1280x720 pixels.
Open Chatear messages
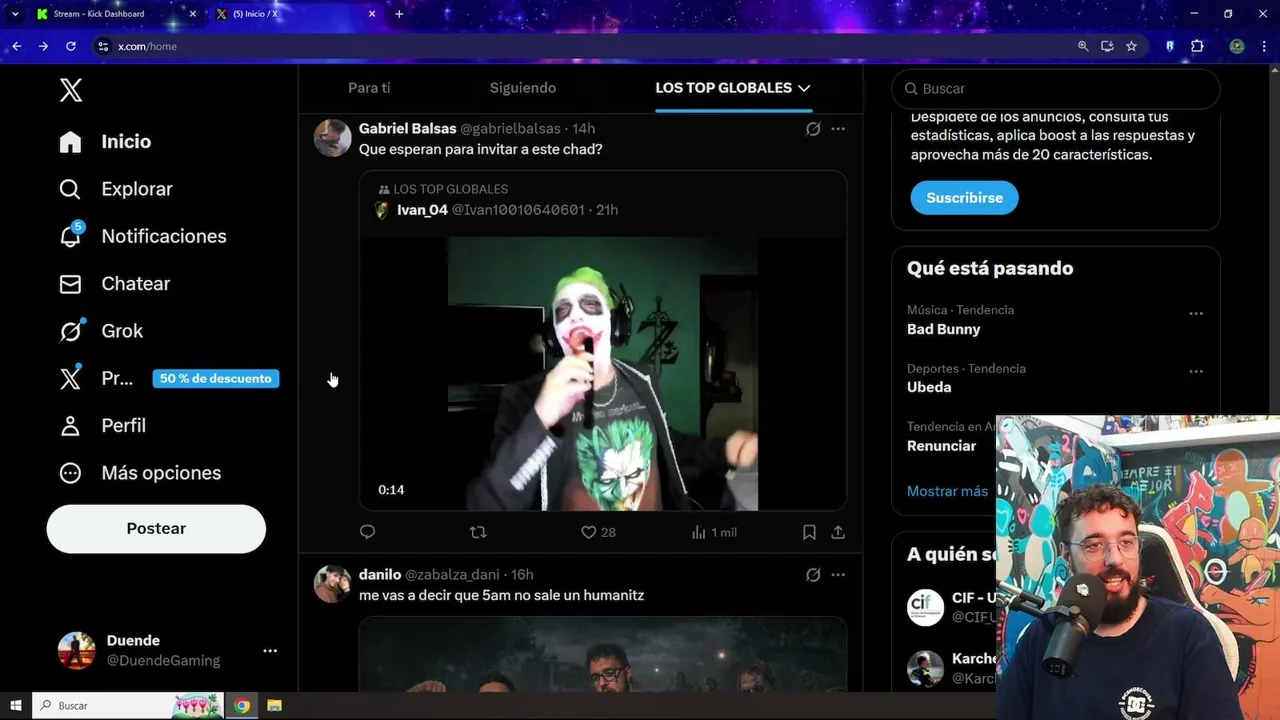(114, 284)
